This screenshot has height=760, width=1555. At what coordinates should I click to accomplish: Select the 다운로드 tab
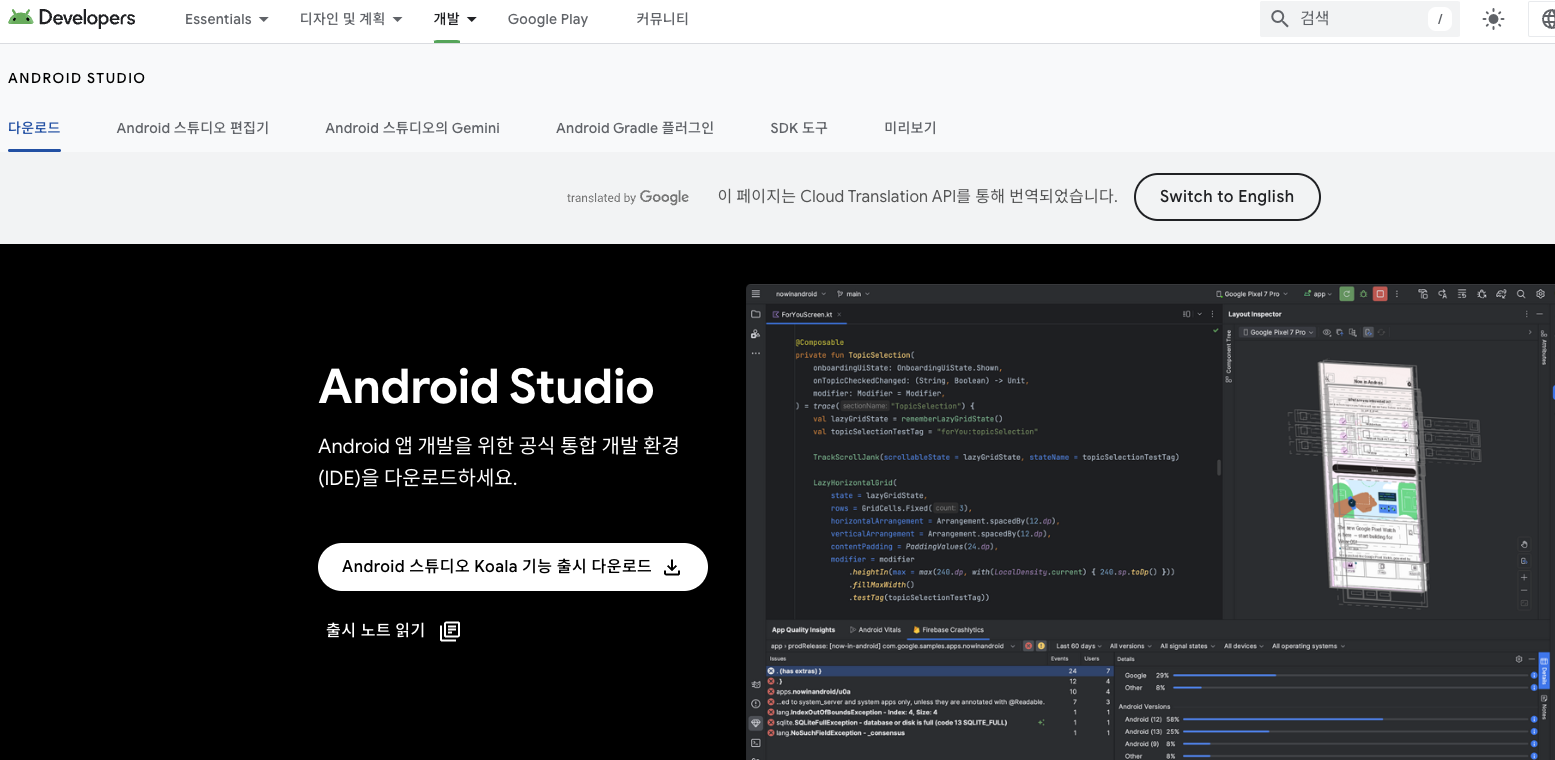tap(34, 128)
